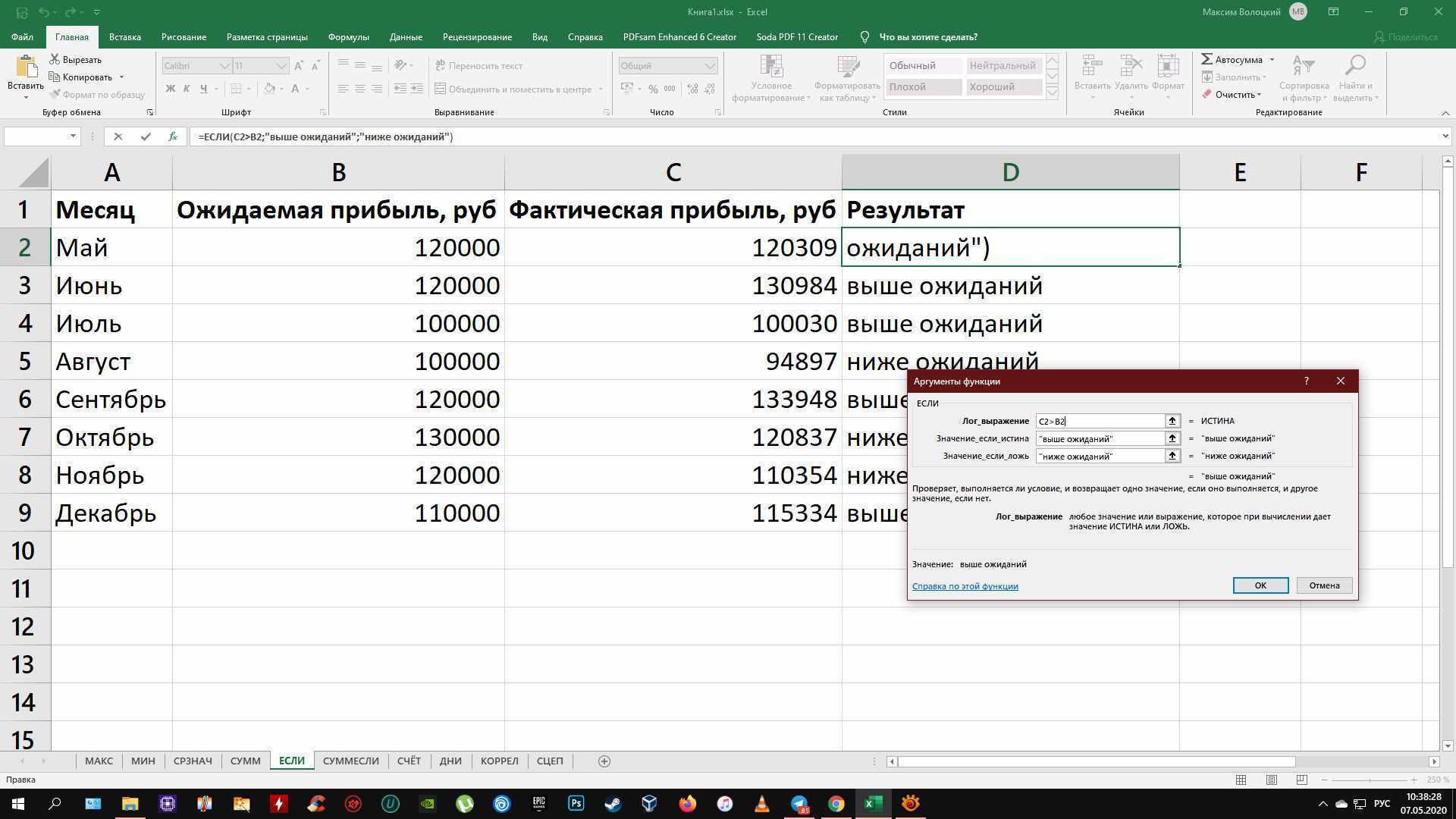Open the КОРРЕЛ sheet tab
The width and height of the screenshot is (1456, 819).
pos(499,761)
